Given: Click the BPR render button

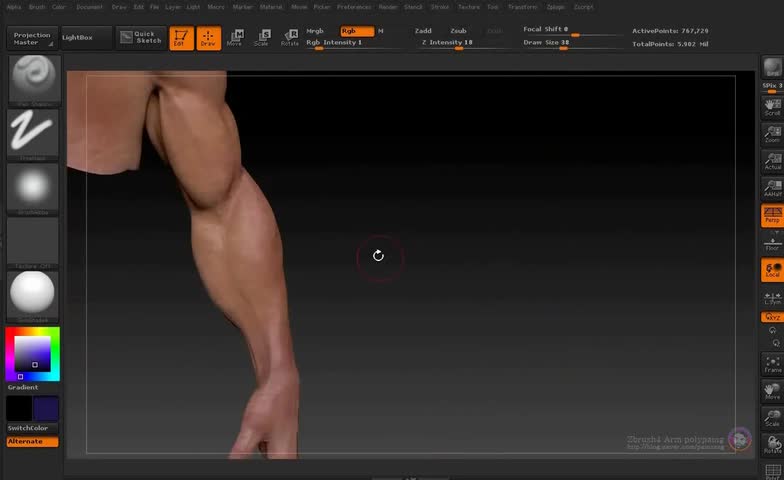Looking at the screenshot, I should click(x=772, y=68).
